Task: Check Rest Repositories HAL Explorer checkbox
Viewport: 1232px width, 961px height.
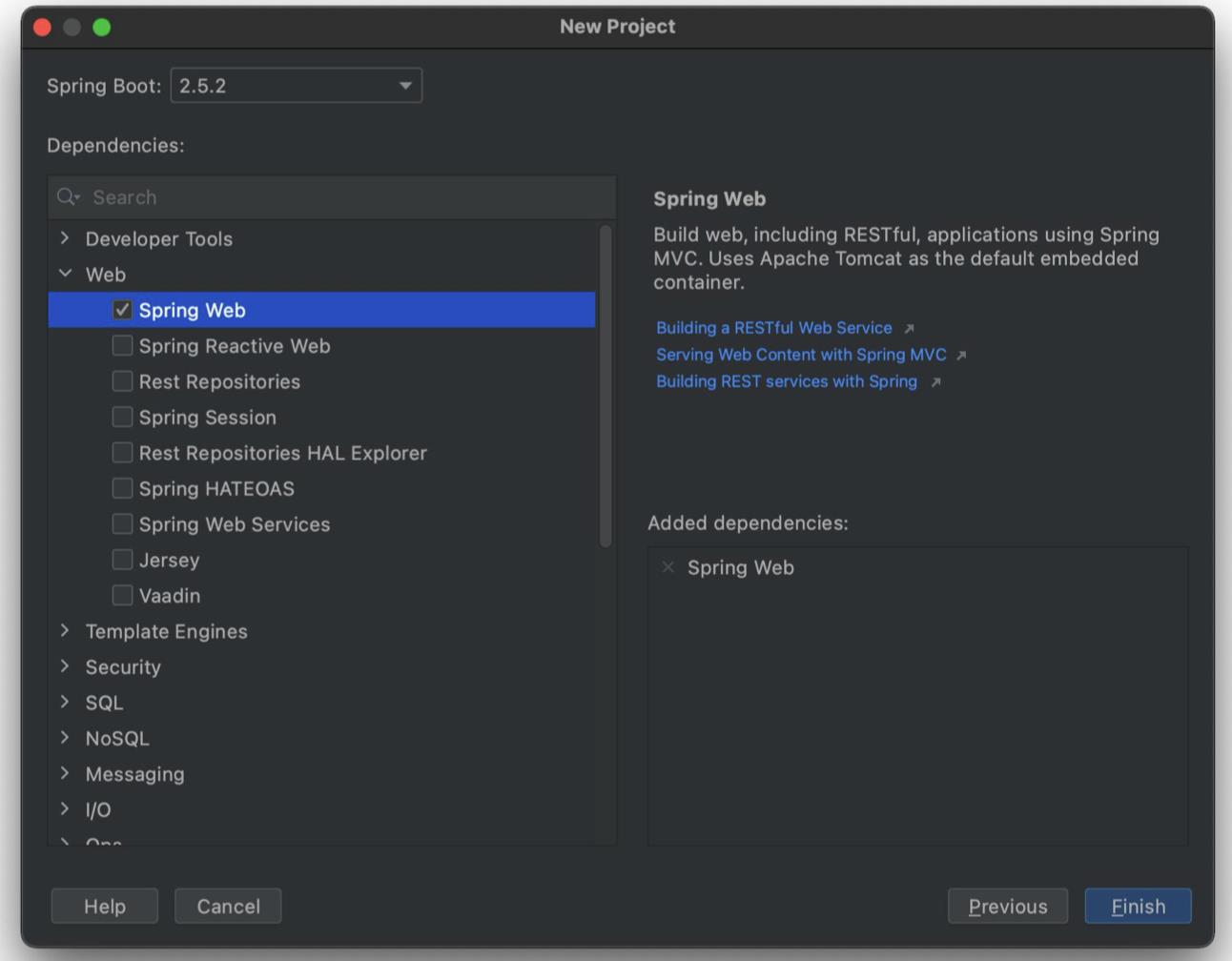Action: point(122,452)
